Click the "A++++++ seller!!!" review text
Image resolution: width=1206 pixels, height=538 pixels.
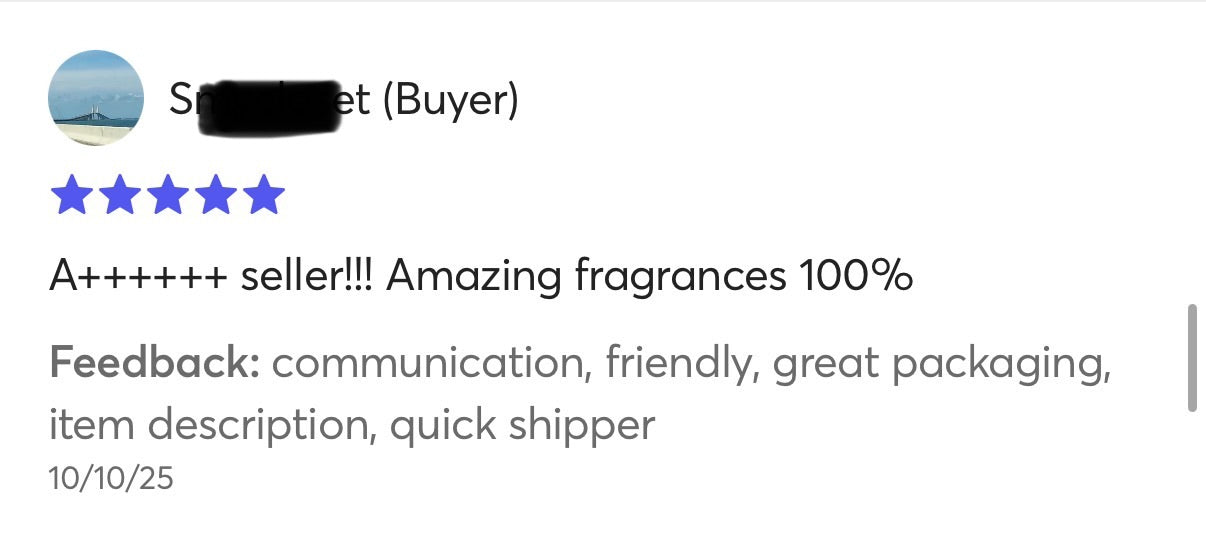pyautogui.click(x=212, y=277)
